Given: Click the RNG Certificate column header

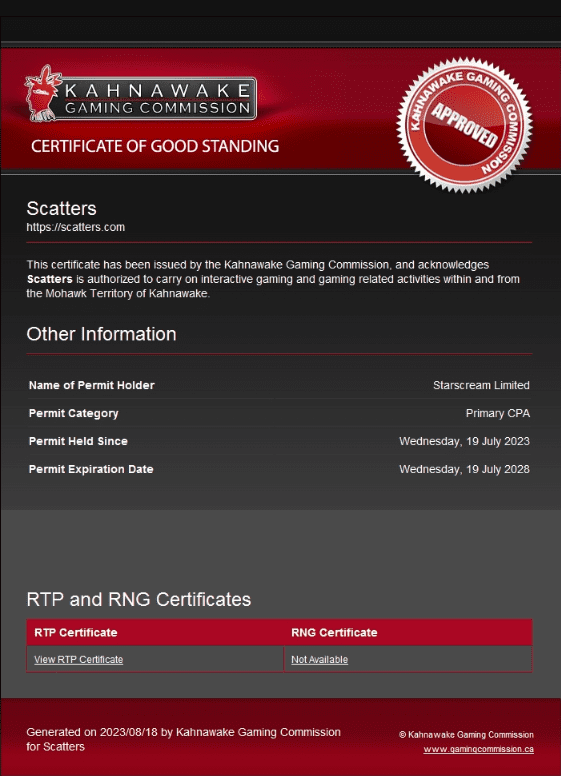Looking at the screenshot, I should pyautogui.click(x=334, y=632).
